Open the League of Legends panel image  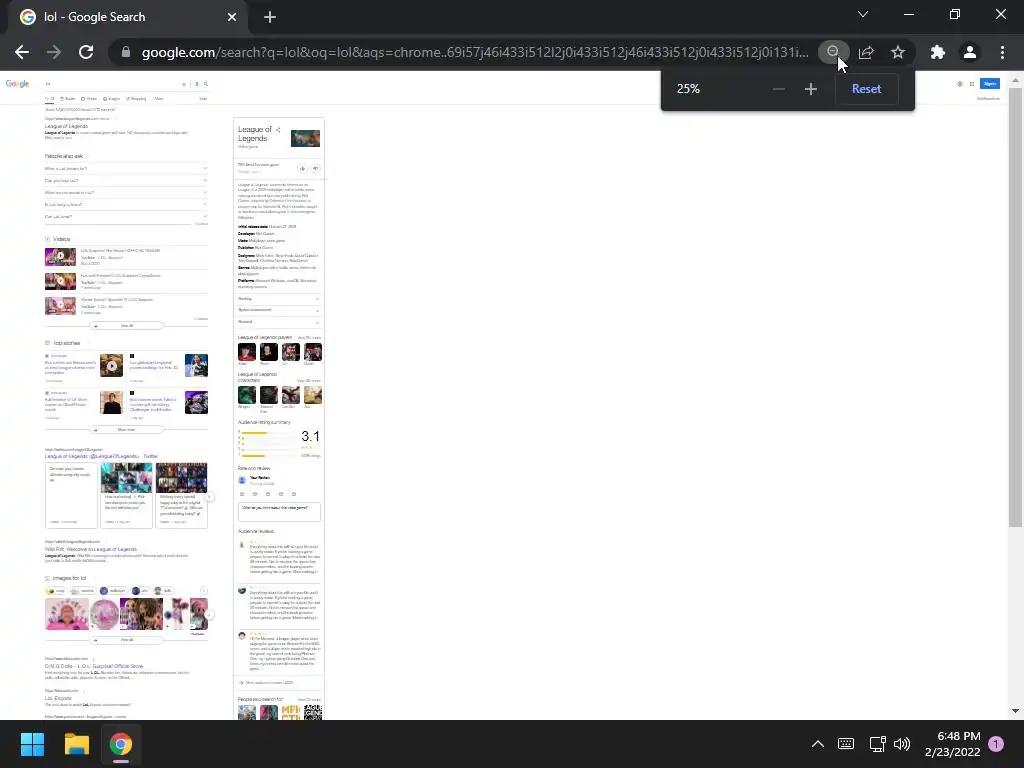(305, 138)
